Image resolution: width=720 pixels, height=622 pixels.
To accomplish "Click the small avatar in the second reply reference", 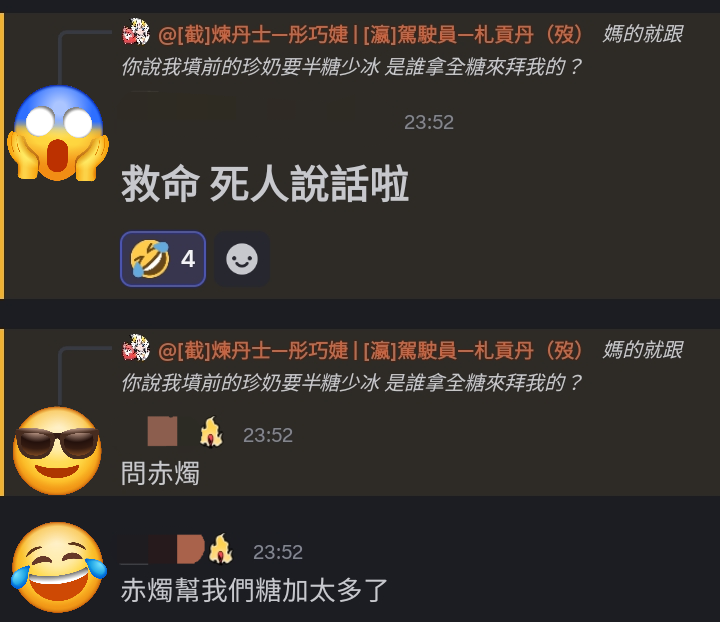I will click(136, 347).
